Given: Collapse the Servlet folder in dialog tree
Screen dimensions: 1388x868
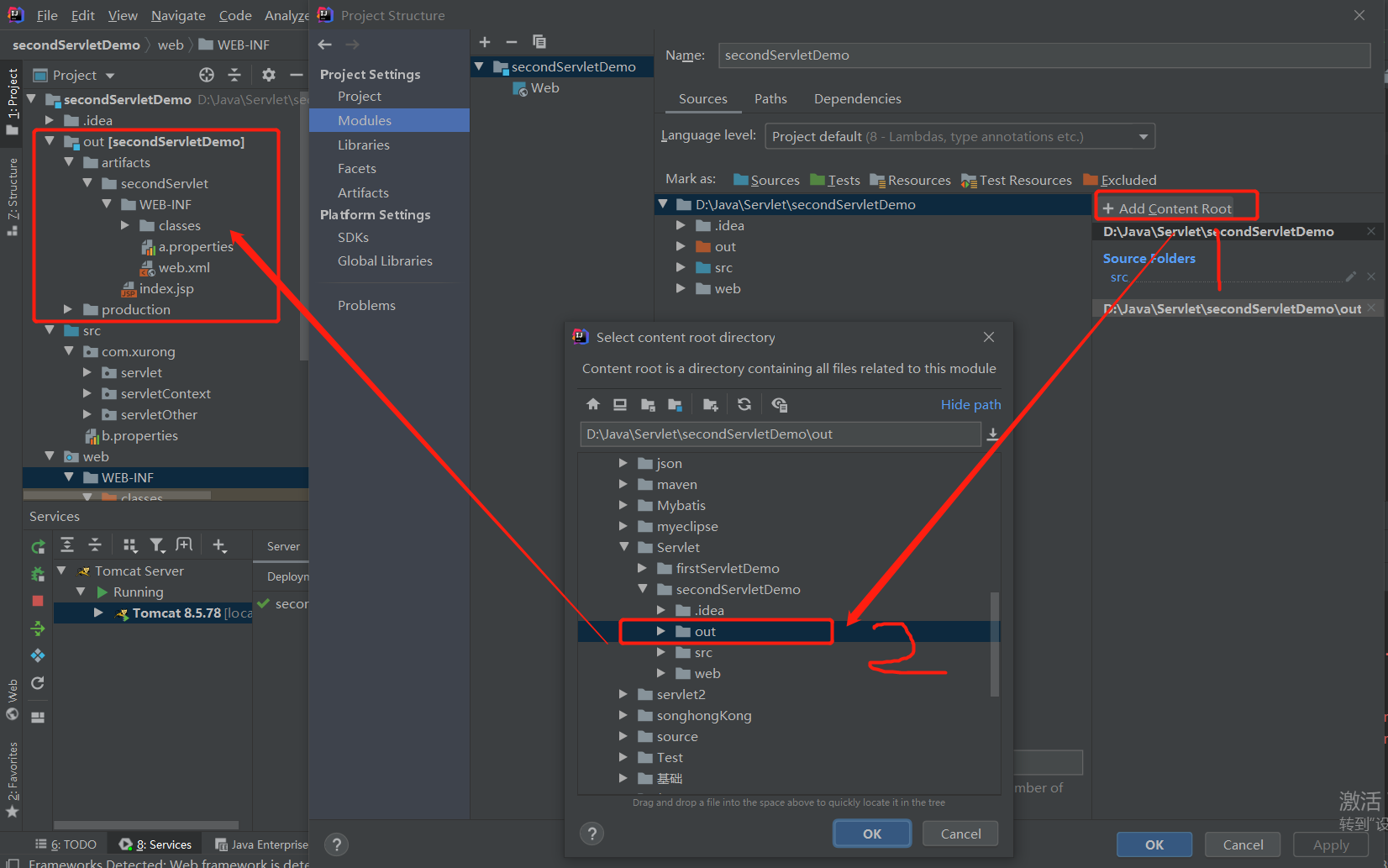Looking at the screenshot, I should point(623,547).
